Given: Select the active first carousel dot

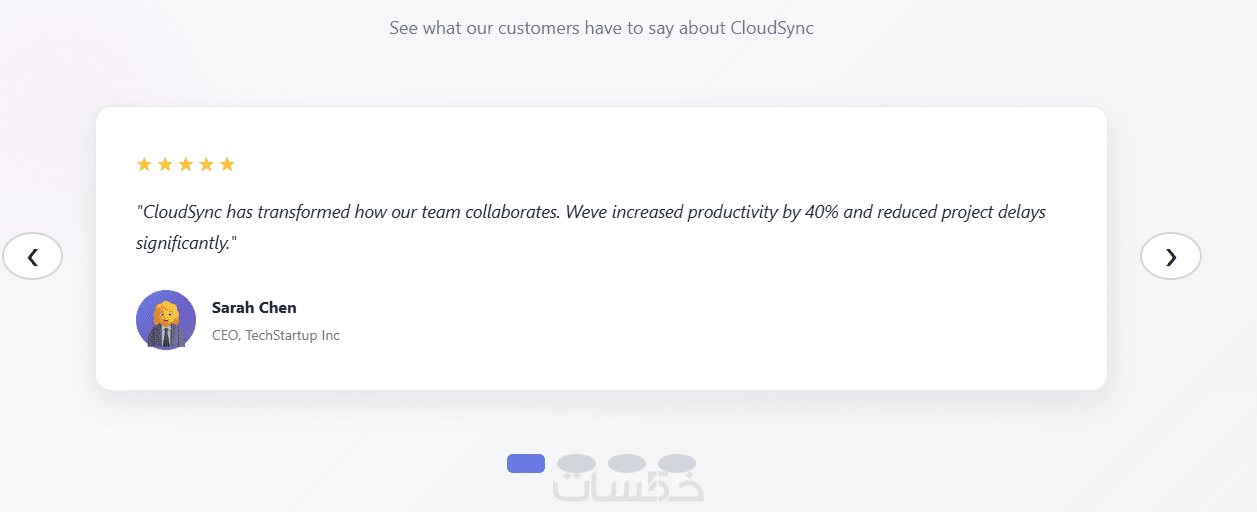Looking at the screenshot, I should (526, 463).
